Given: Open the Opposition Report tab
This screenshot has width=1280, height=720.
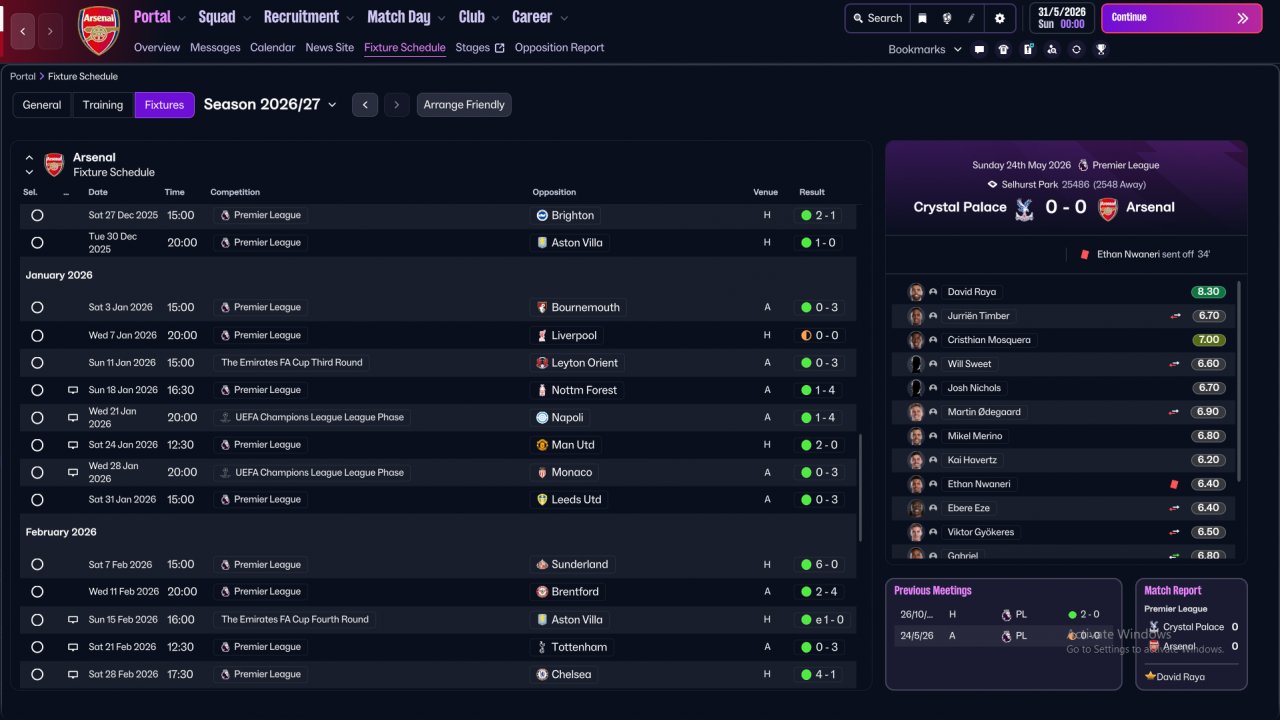Looking at the screenshot, I should pyautogui.click(x=559, y=47).
